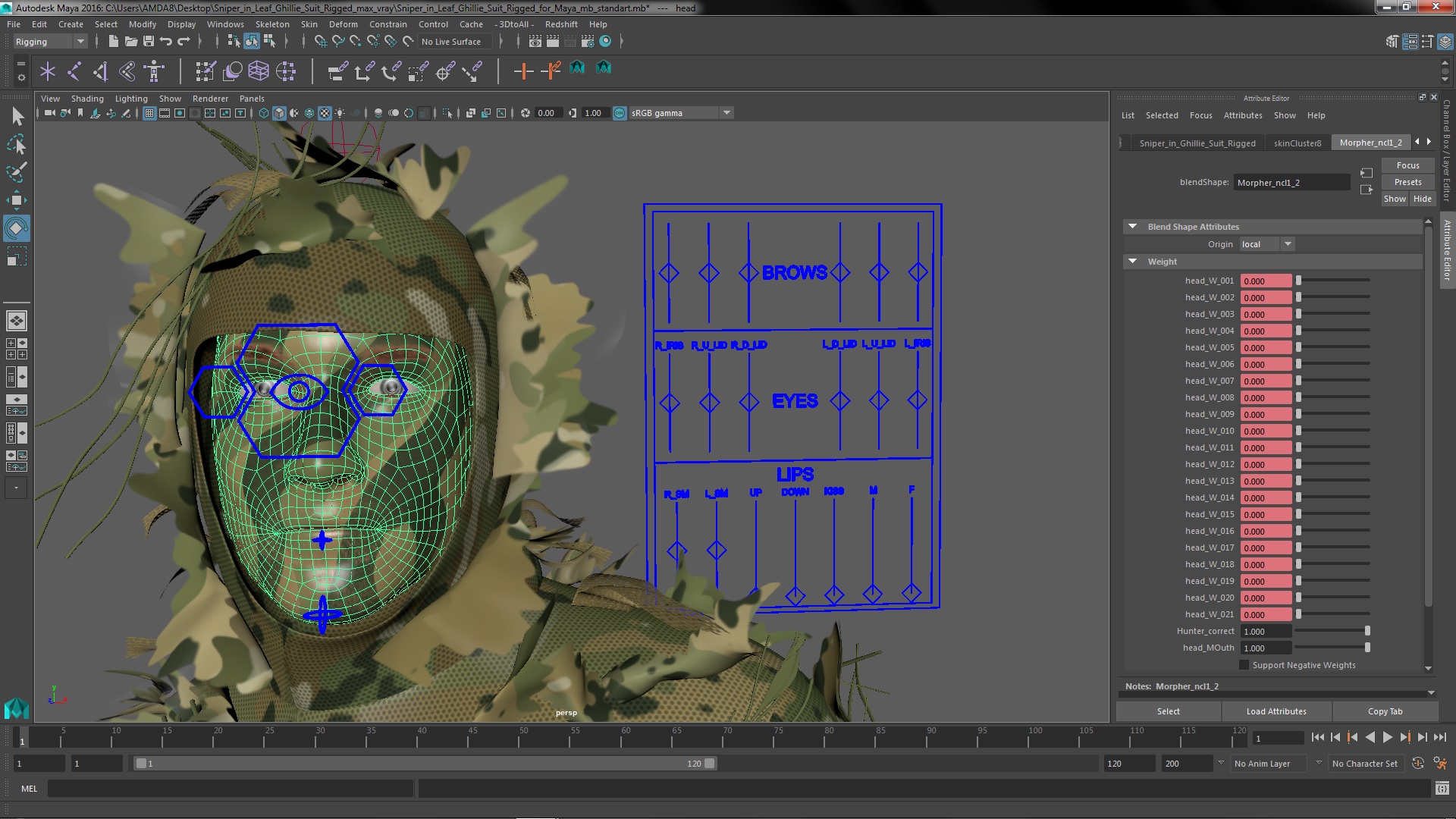This screenshot has width=1456, height=819.
Task: Click the Load Attributes button
Action: pos(1276,711)
